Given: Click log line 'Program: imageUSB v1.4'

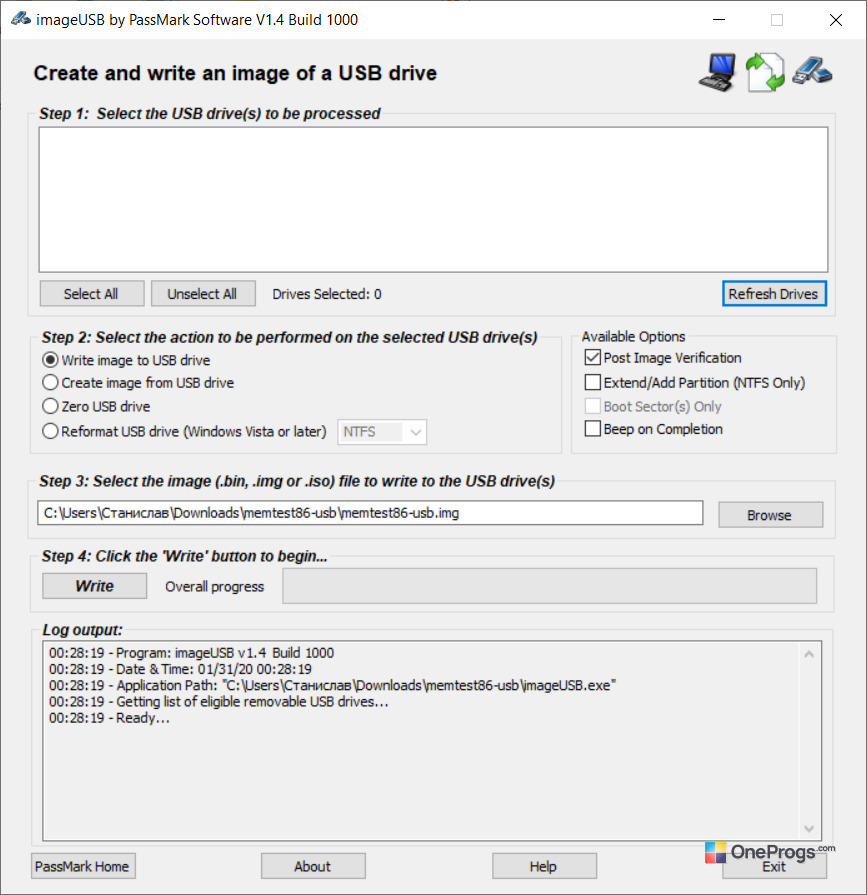Looking at the screenshot, I should click(x=191, y=653).
